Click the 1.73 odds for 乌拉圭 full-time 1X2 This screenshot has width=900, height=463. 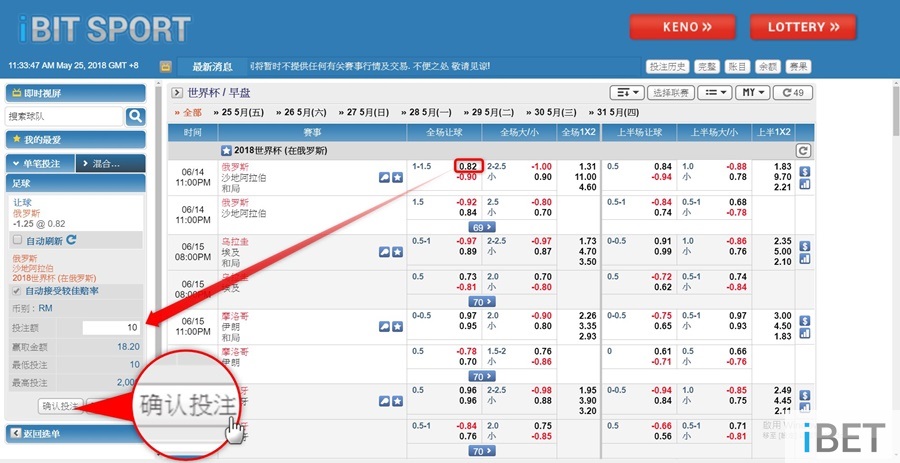tap(588, 241)
